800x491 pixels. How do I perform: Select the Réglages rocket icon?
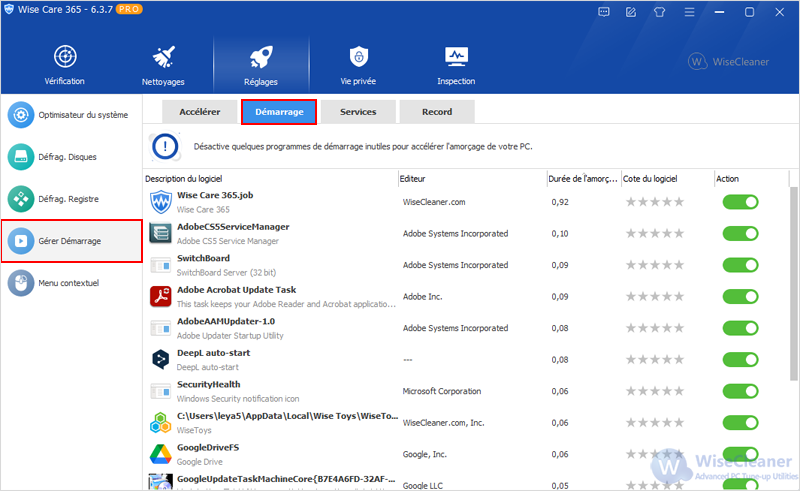[x=261, y=57]
